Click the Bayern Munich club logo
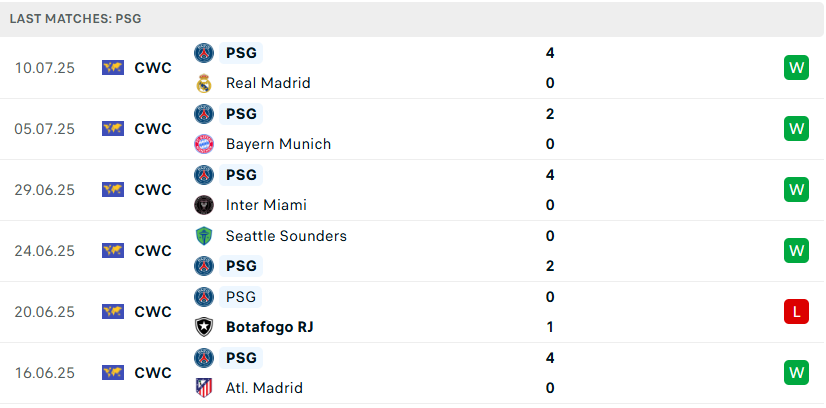Image resolution: width=826 pixels, height=408 pixels. coord(204,144)
